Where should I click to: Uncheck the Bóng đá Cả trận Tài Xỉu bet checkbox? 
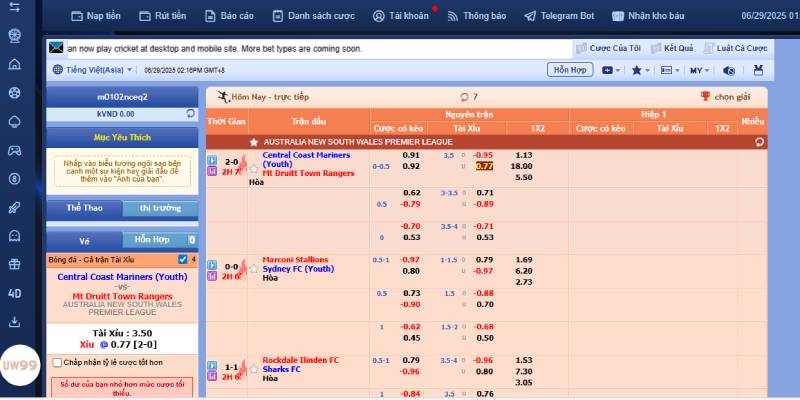(183, 260)
